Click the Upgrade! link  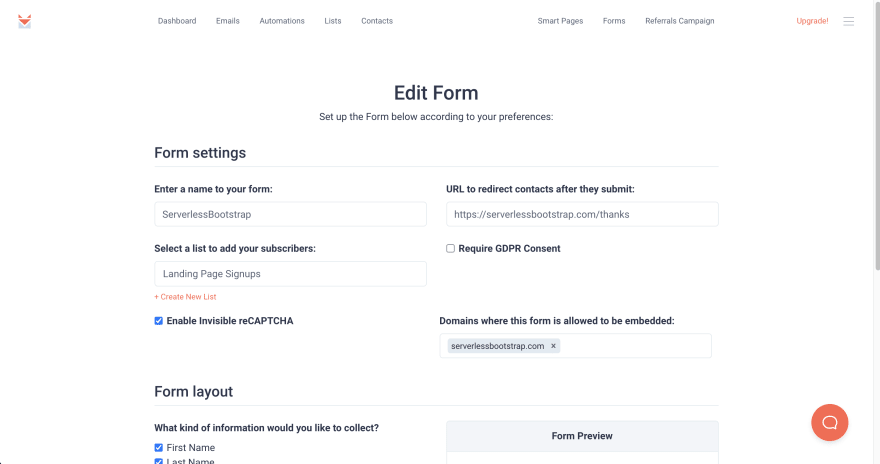tap(812, 21)
